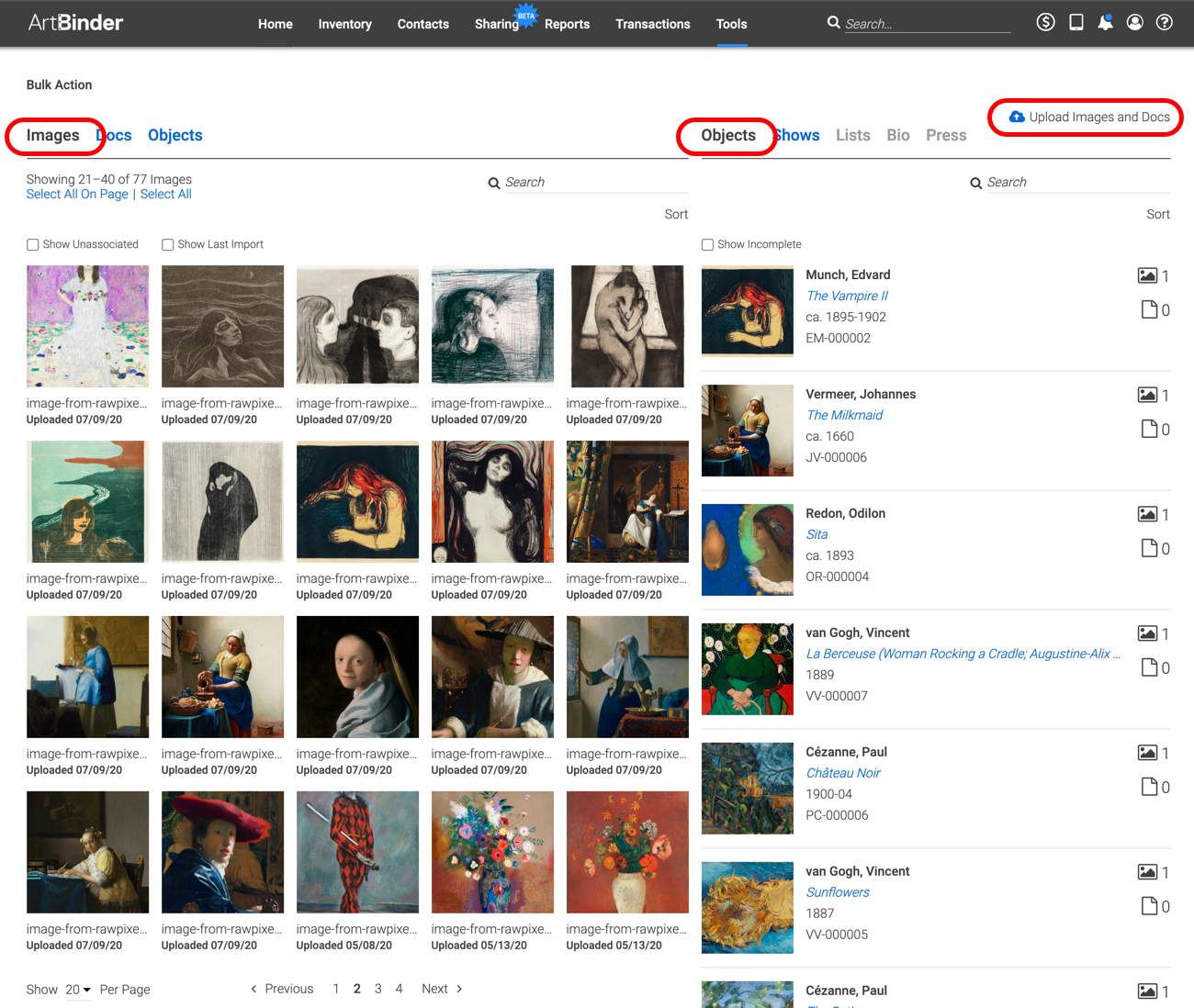Click the image count icon for The Milkmaid
This screenshot has width=1194, height=1008.
[1147, 395]
